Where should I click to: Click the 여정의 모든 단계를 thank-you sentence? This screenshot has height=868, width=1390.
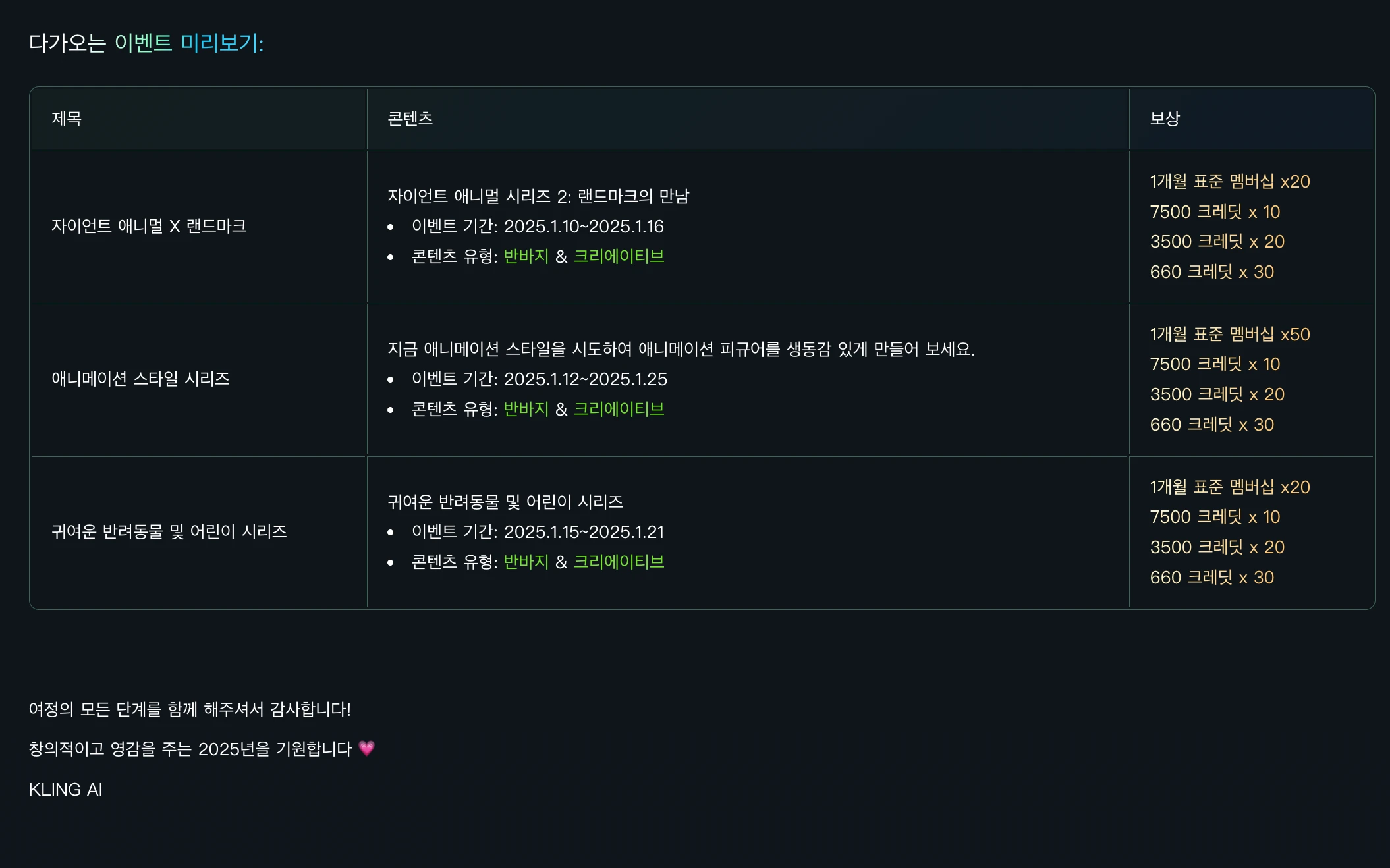[190, 709]
